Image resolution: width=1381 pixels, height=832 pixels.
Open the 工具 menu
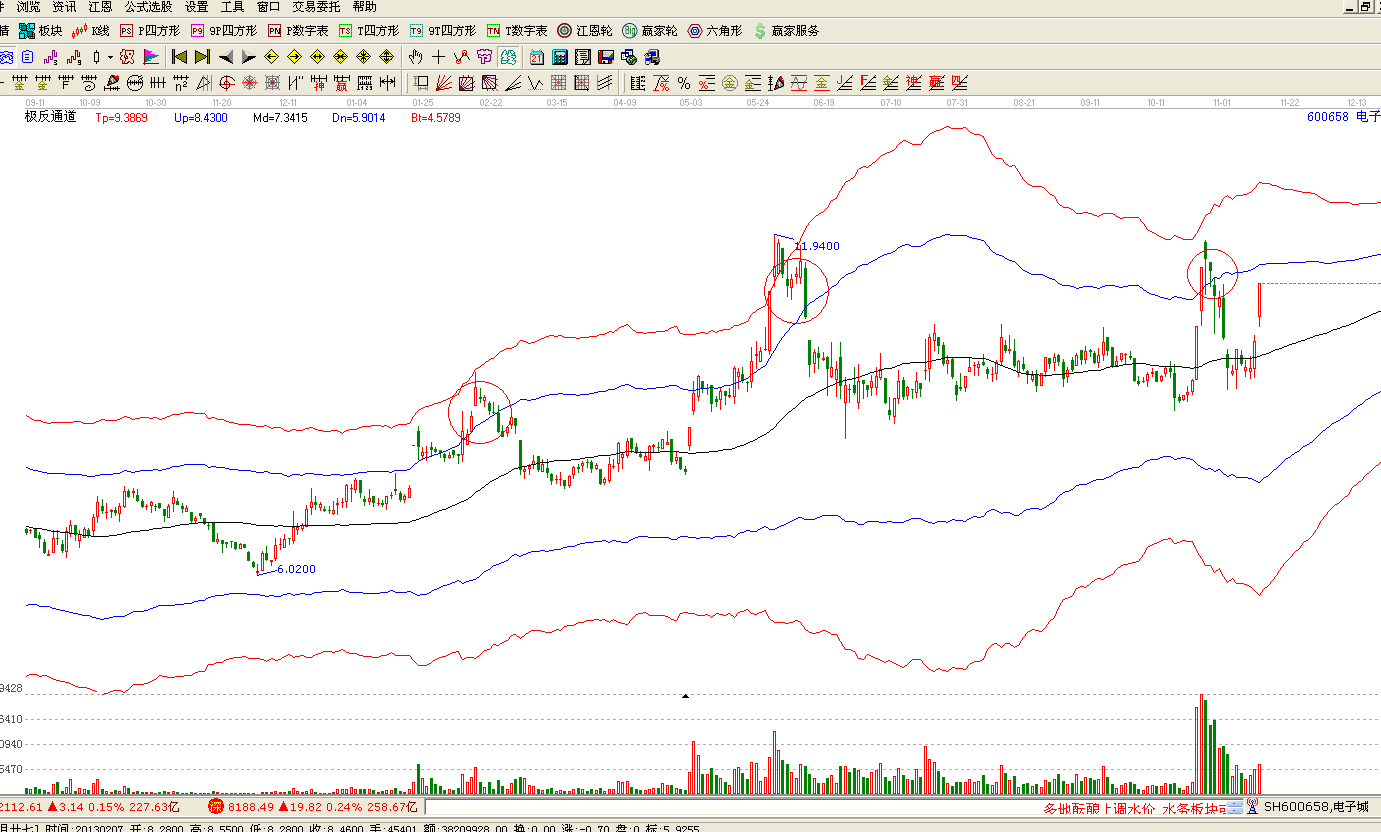click(232, 6)
